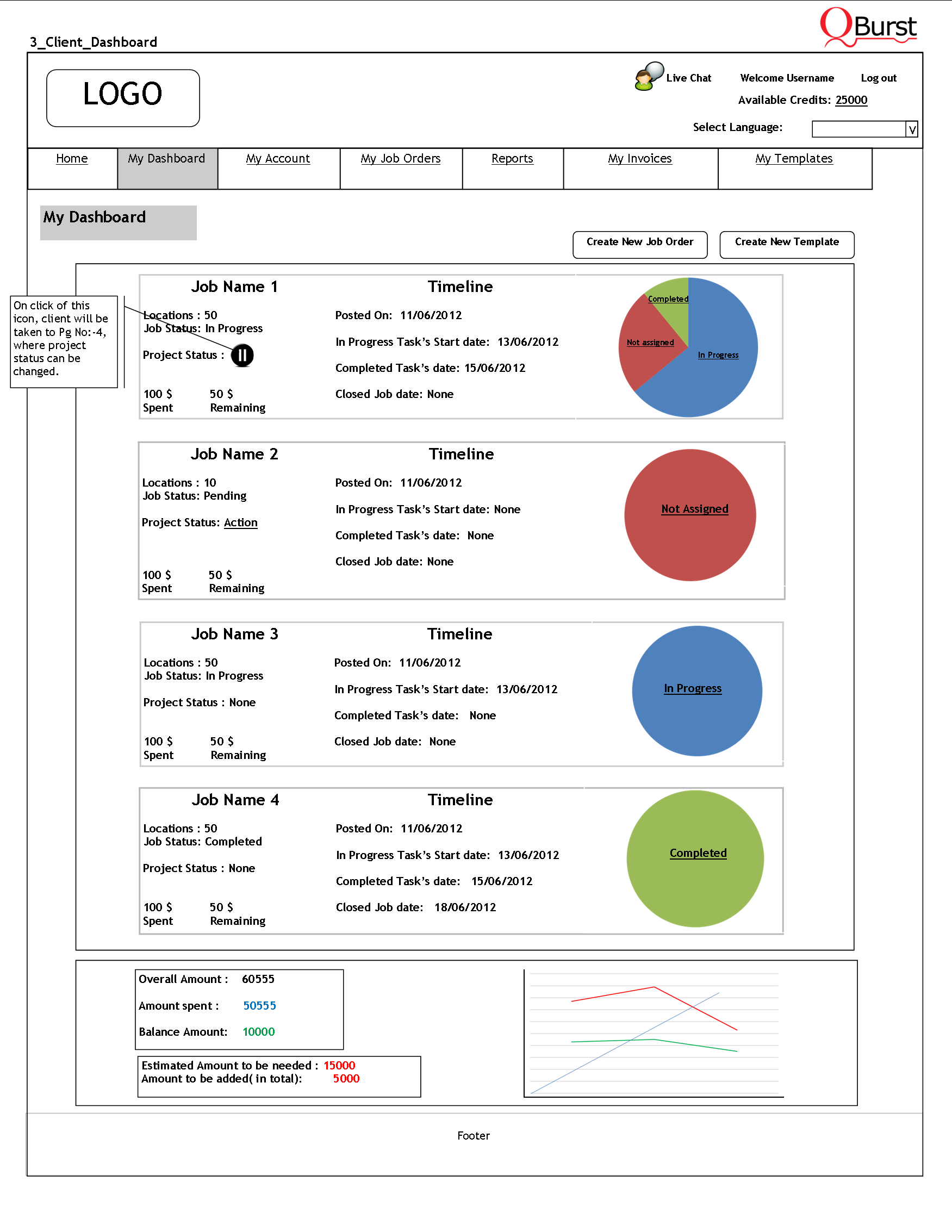Click In Progress slice of Job 1 pie
The height and width of the screenshot is (1232, 952).
tap(718, 356)
